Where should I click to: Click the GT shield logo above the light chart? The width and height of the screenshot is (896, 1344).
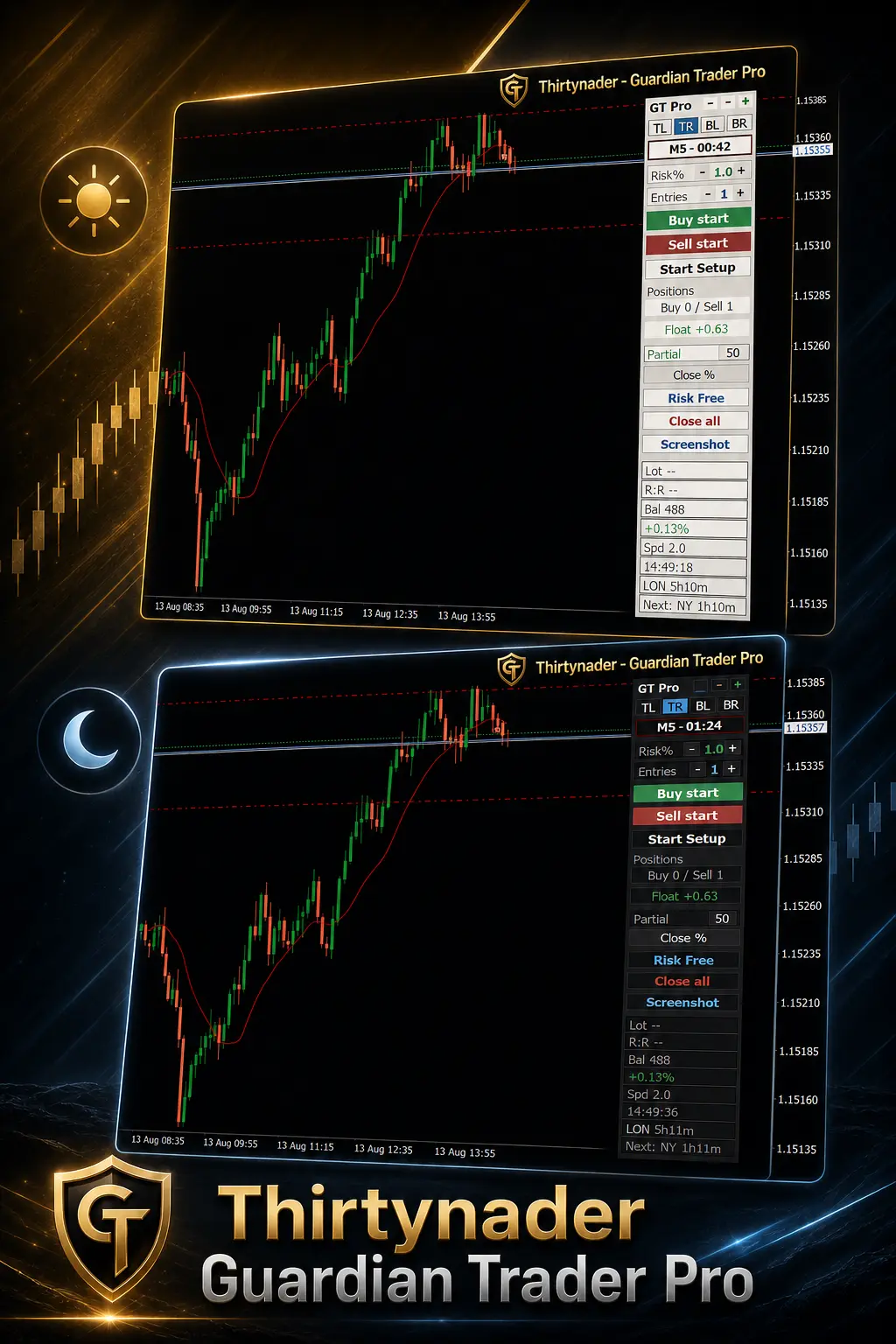[x=514, y=89]
